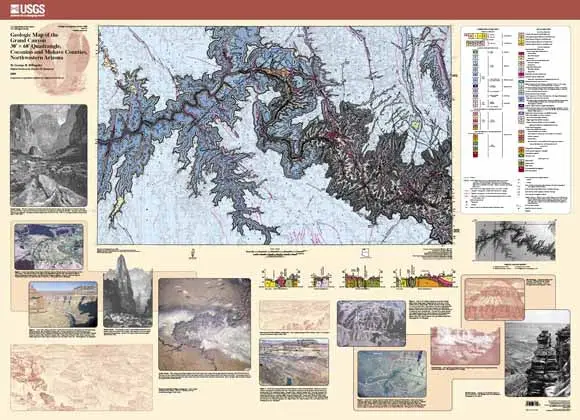580x420 pixels.
Task: Click the north arrow symbol below the map
Action: (x=192, y=253)
